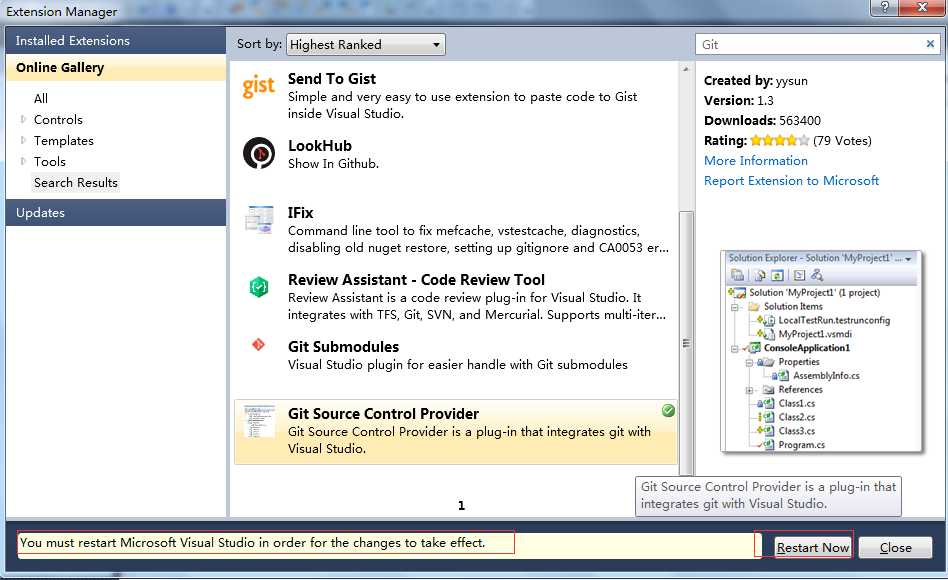Image resolution: width=948 pixels, height=580 pixels.
Task: Click the Show In Github description
Action: pos(333,164)
